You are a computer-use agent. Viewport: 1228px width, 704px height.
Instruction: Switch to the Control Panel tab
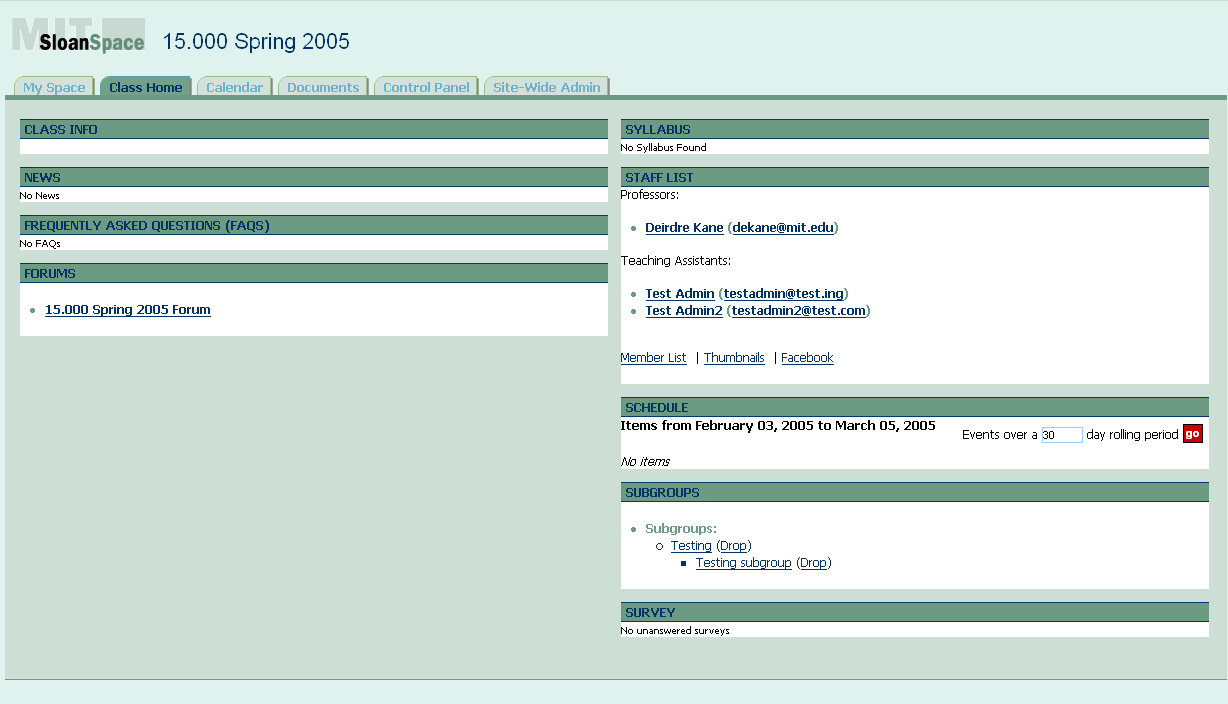click(426, 87)
